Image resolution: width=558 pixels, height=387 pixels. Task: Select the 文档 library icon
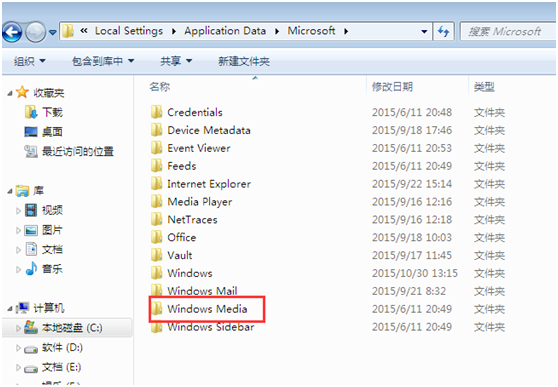coord(31,249)
